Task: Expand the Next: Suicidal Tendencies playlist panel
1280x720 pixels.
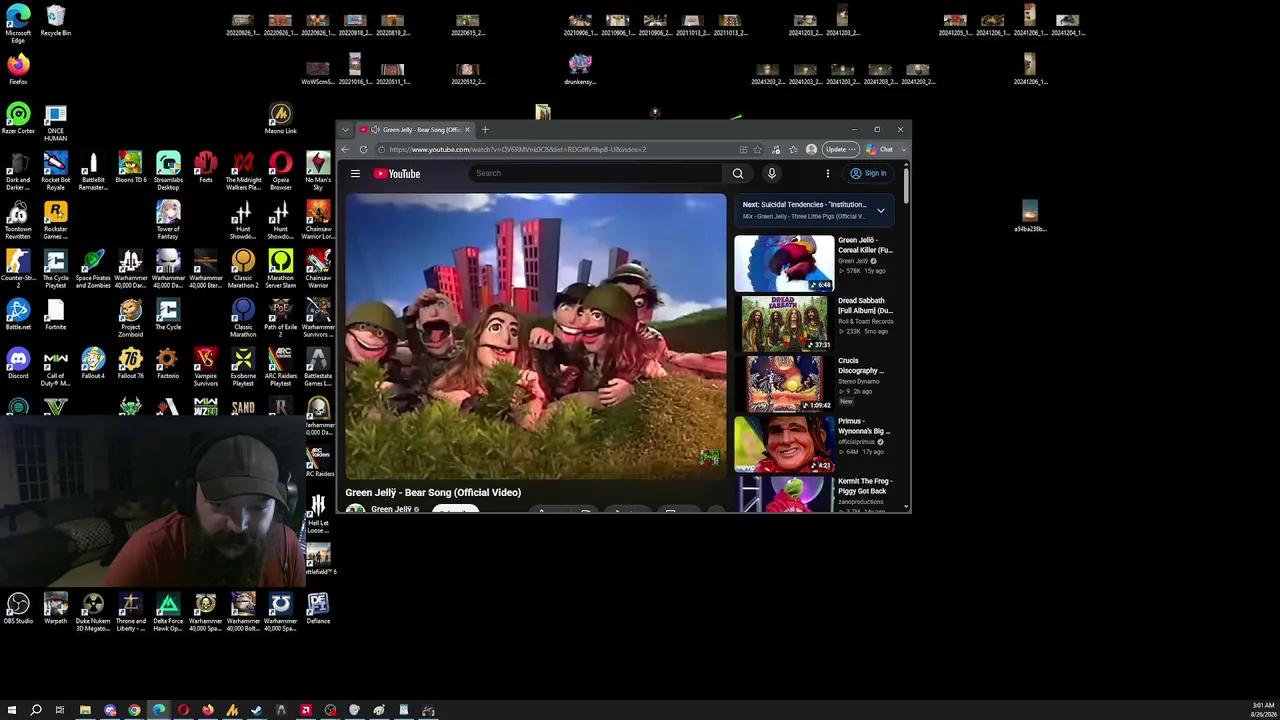Action: pyautogui.click(x=881, y=211)
